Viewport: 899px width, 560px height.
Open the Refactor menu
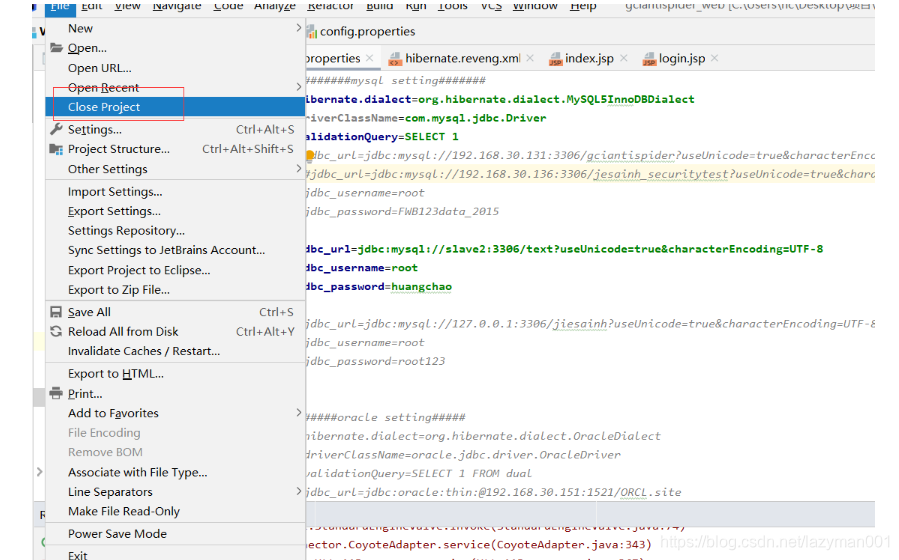pos(330,6)
